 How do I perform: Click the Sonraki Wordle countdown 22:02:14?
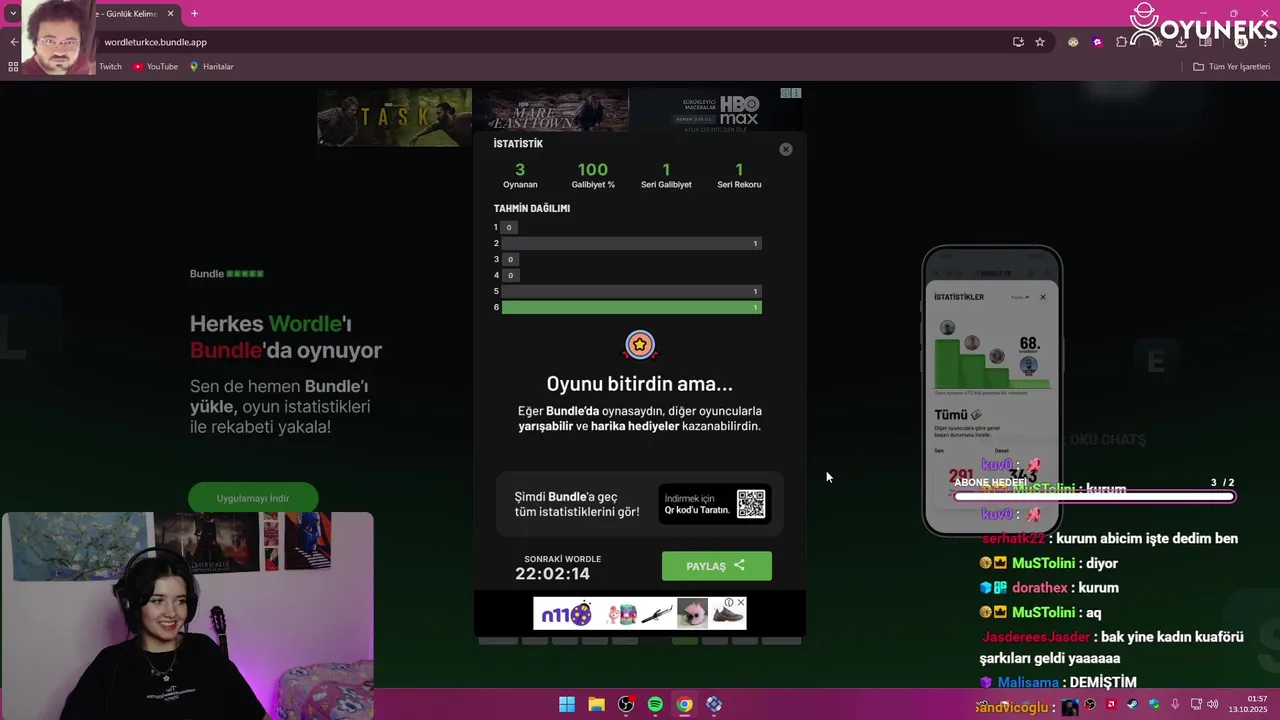tap(552, 574)
